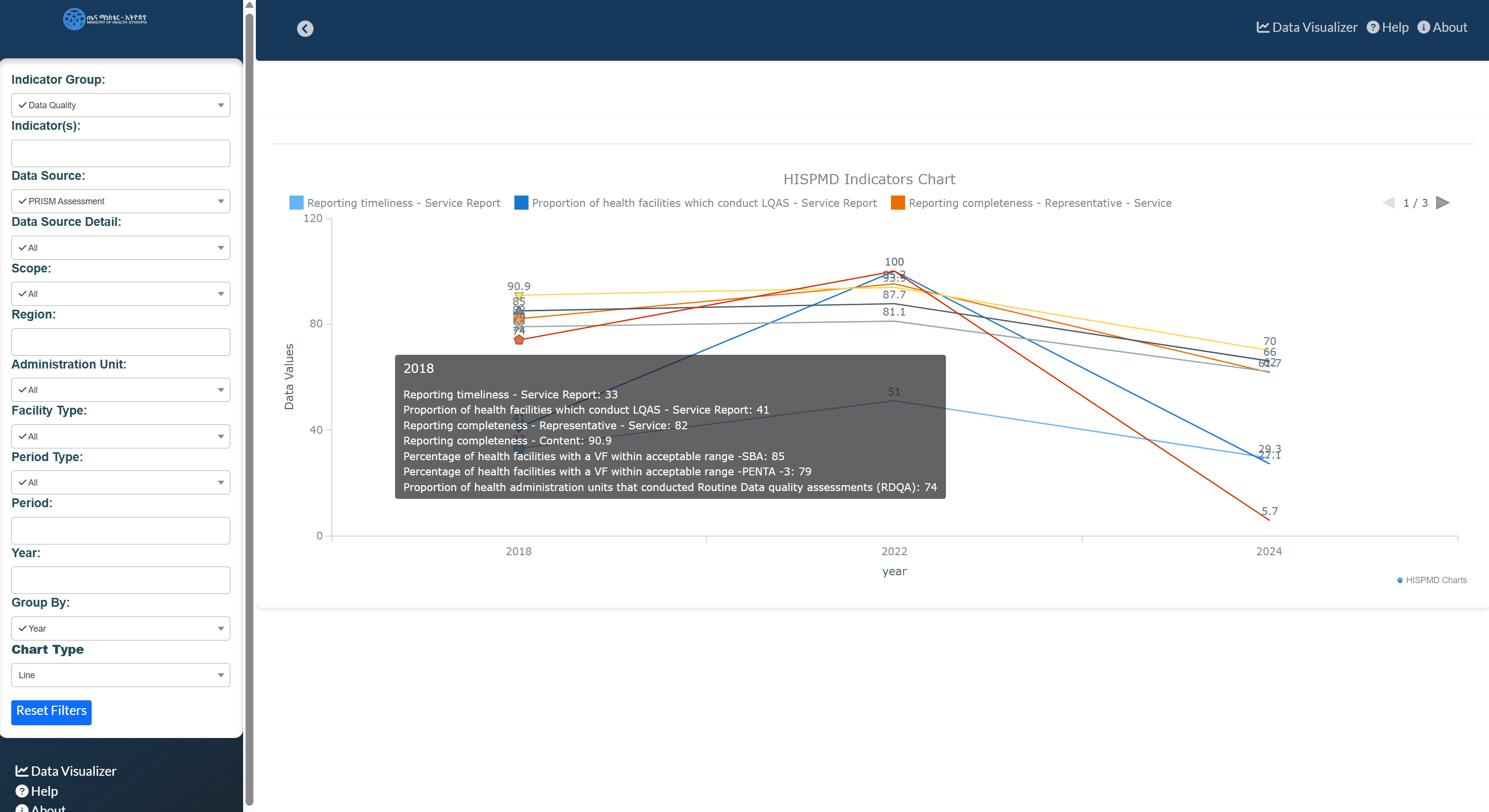Click the Ministry of Health Ethiopia logo
1489x812 pixels.
pos(104,19)
